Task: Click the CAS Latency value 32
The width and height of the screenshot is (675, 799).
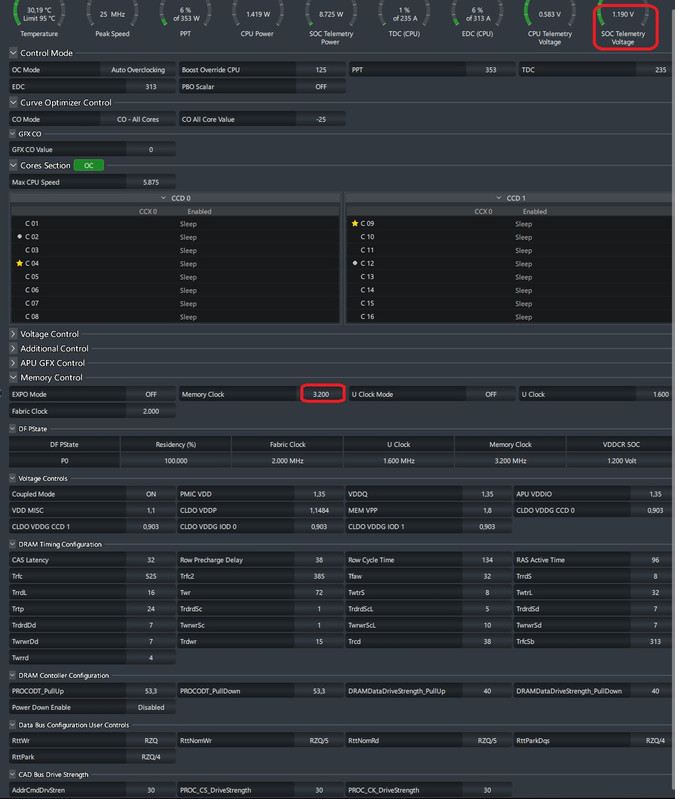Action: [x=151, y=560]
